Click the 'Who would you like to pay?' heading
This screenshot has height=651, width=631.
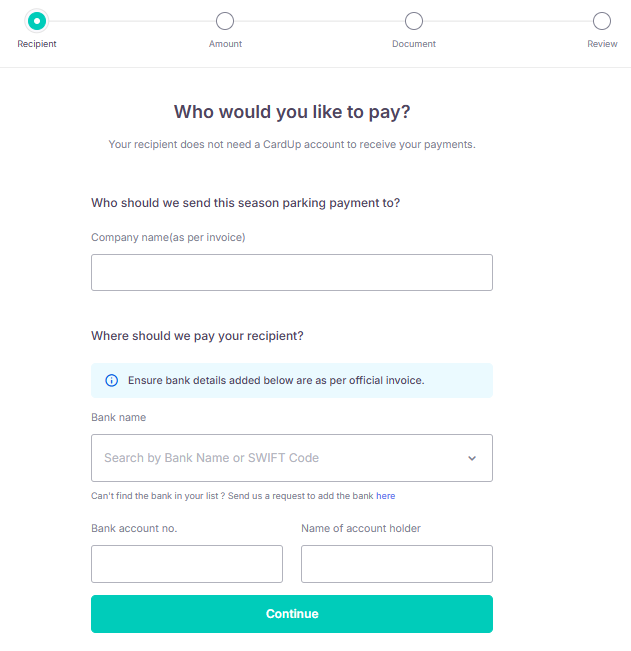click(292, 112)
